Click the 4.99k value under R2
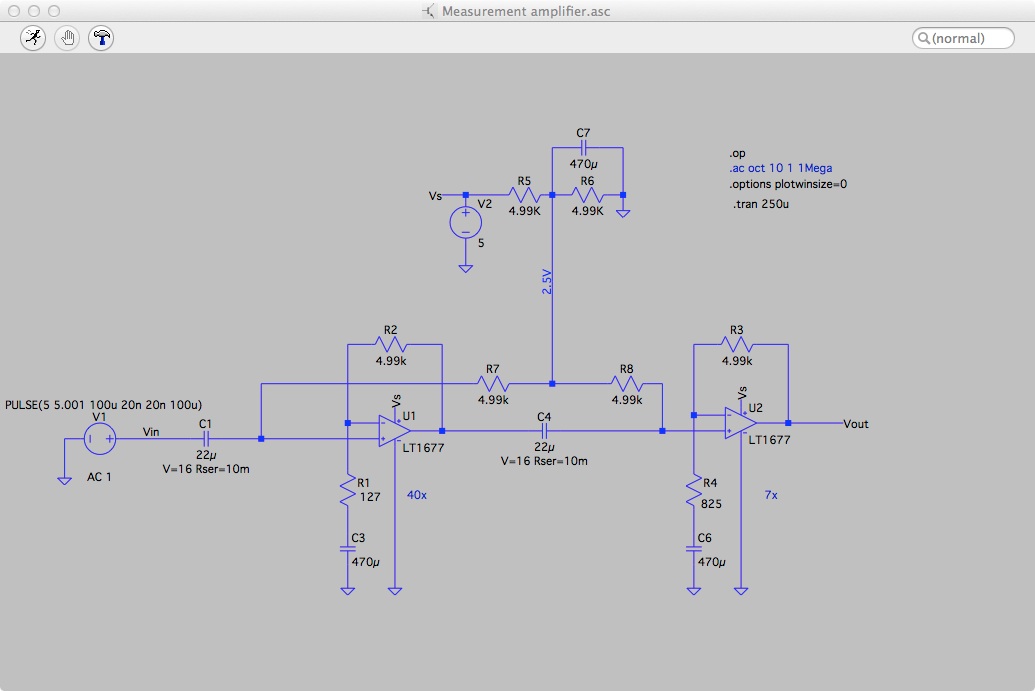This screenshot has height=691, width=1035. pos(391,361)
